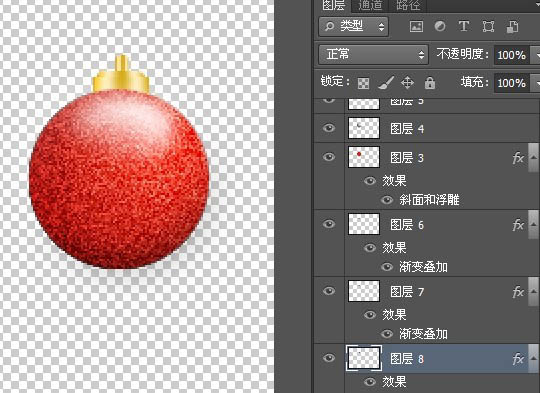The height and width of the screenshot is (393, 540).
Task: Filter layers by adjustment layer icon
Action: point(440,26)
